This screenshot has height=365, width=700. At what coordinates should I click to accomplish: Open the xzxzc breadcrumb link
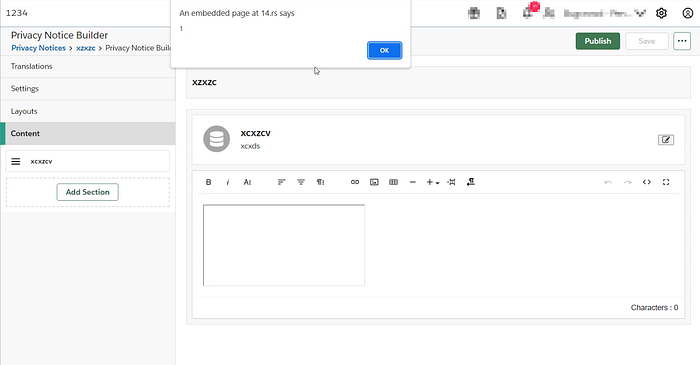click(86, 48)
